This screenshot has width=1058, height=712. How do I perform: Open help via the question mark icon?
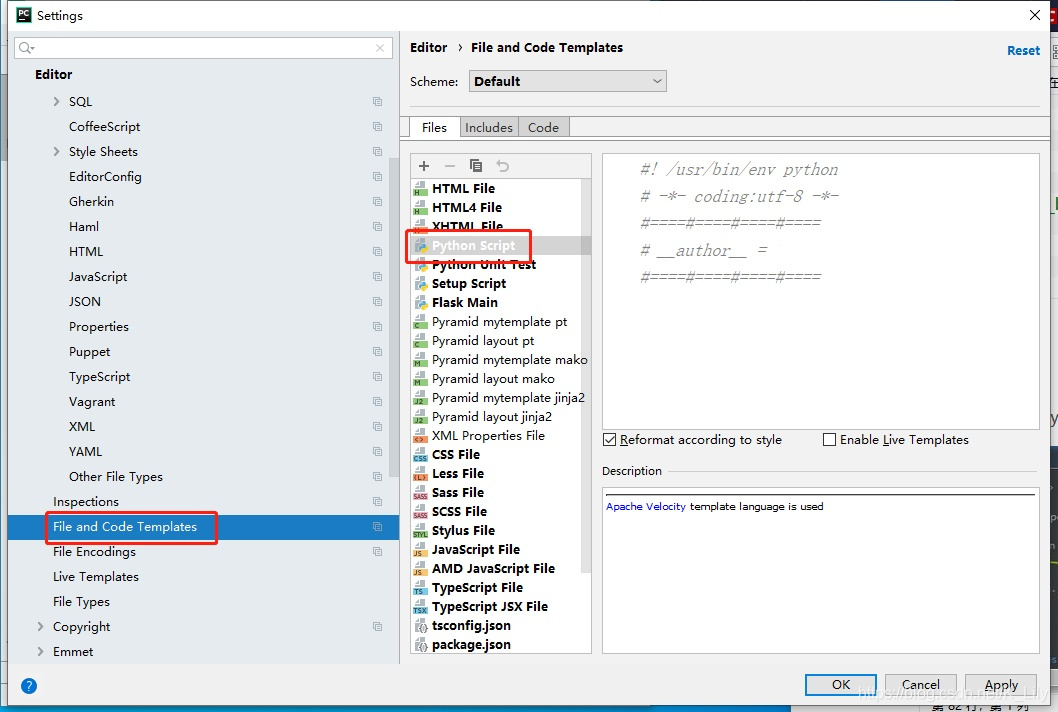coord(29,686)
